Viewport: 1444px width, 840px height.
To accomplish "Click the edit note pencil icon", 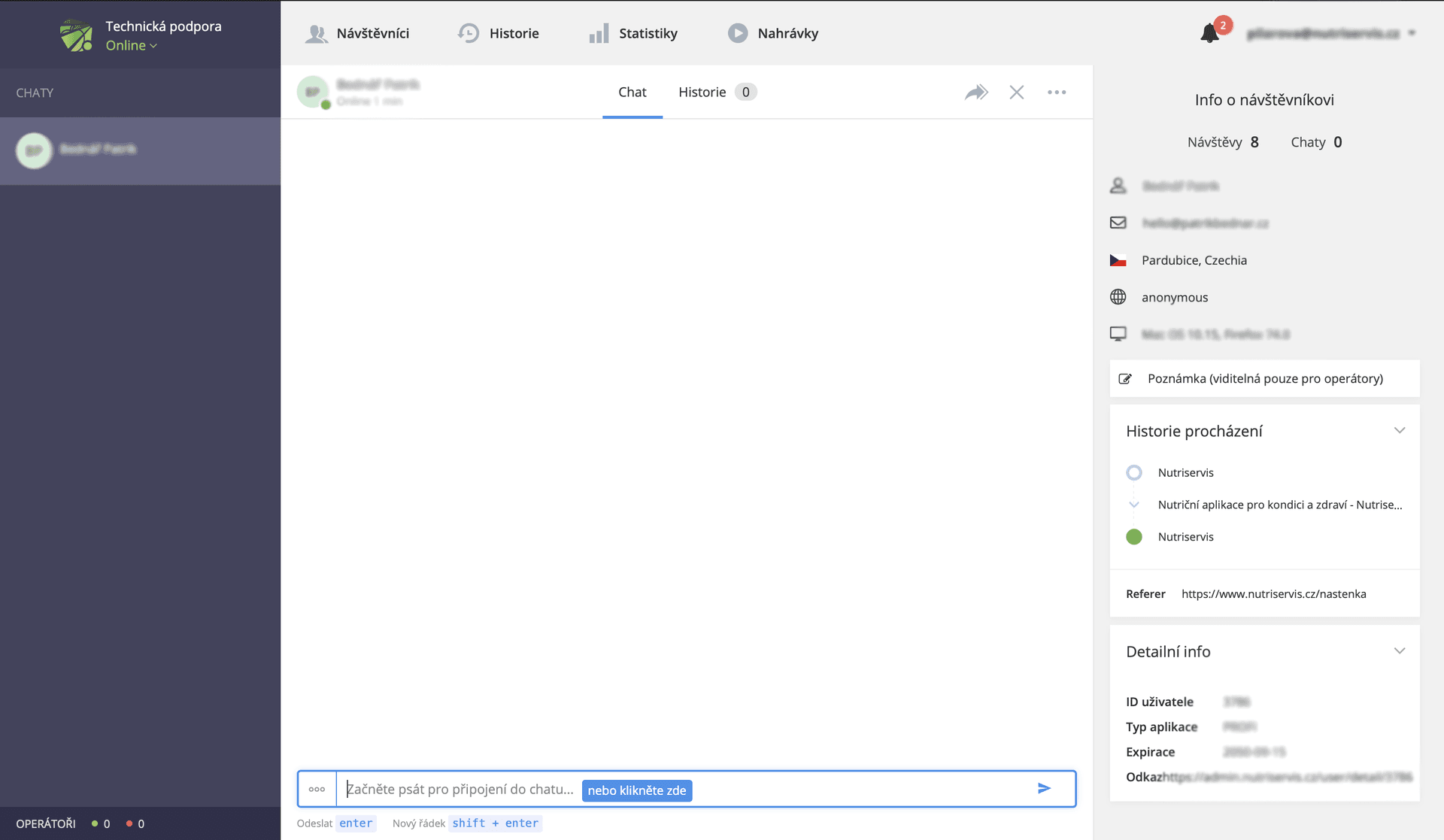I will click(x=1126, y=378).
